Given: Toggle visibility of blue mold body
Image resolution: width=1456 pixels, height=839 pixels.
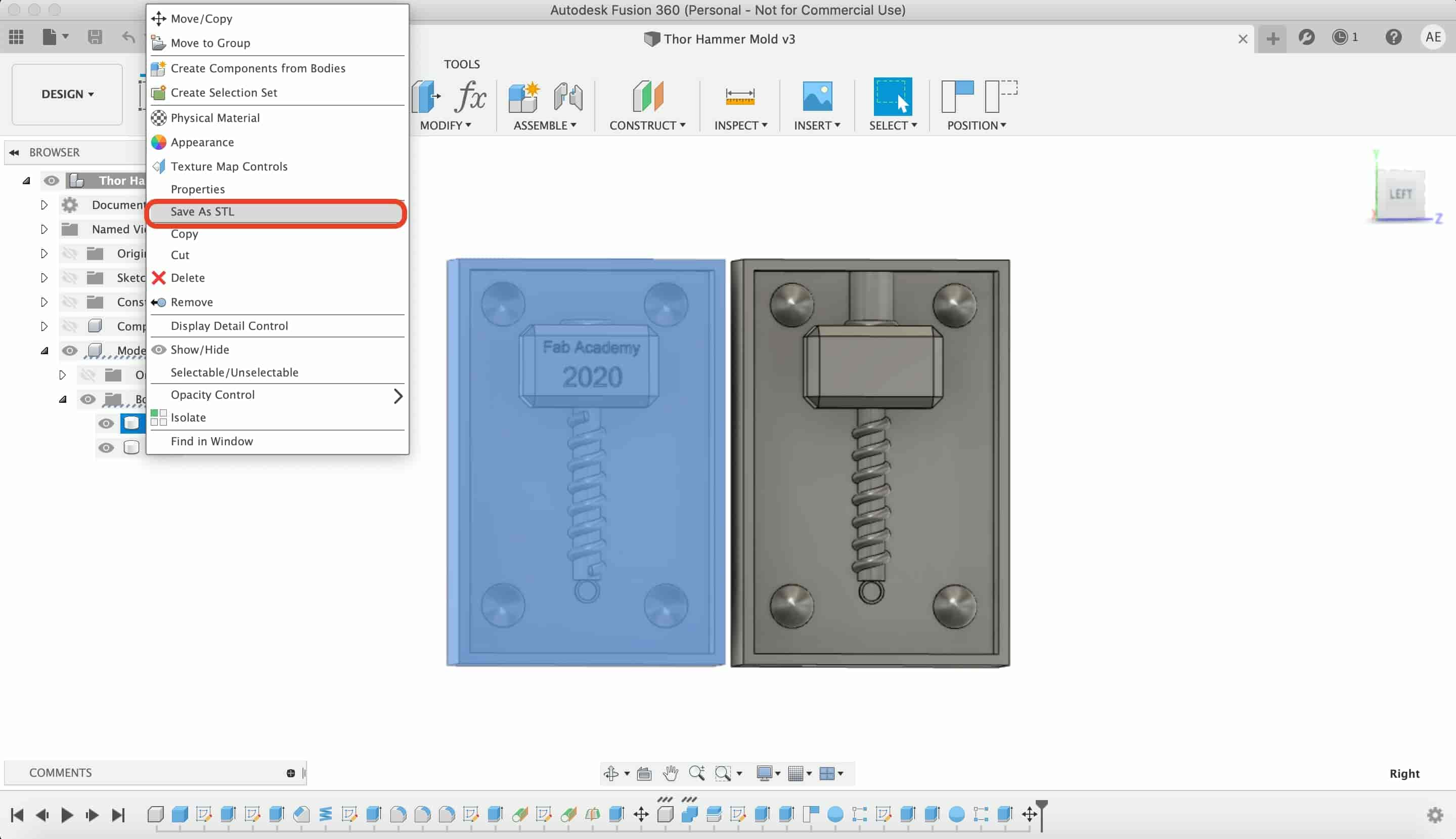Looking at the screenshot, I should [x=105, y=423].
